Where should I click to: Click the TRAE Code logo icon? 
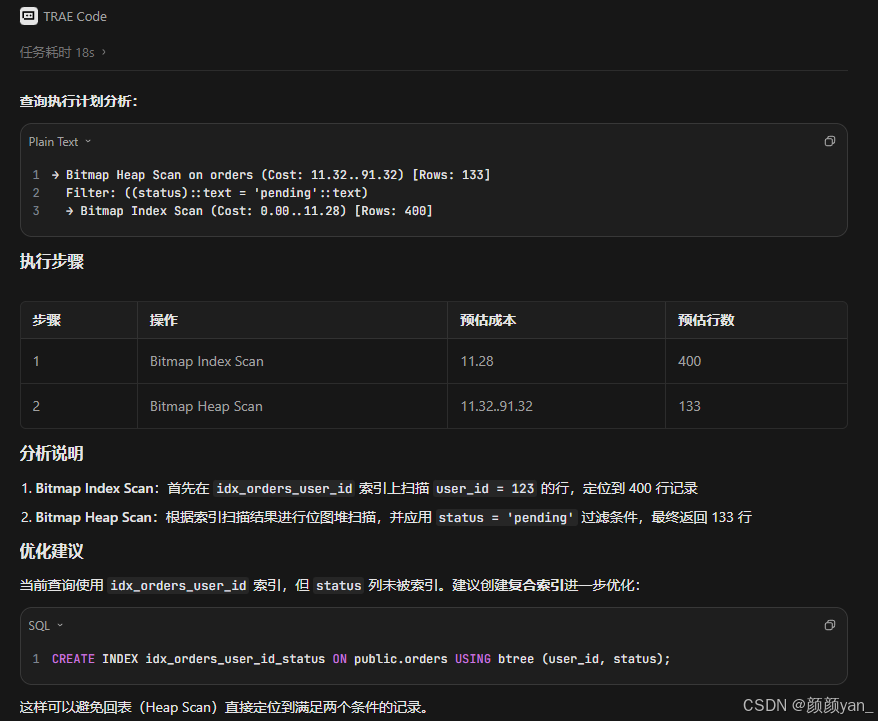[x=29, y=16]
